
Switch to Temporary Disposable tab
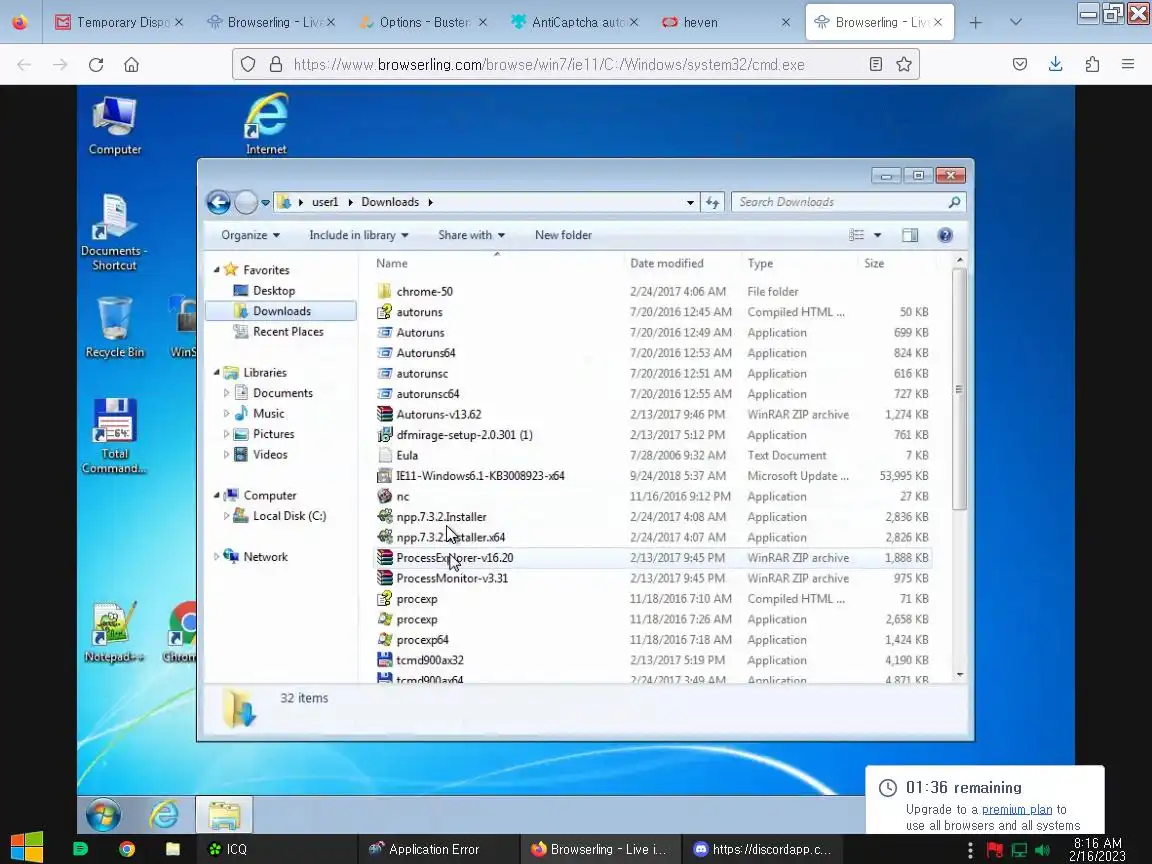click(x=120, y=22)
